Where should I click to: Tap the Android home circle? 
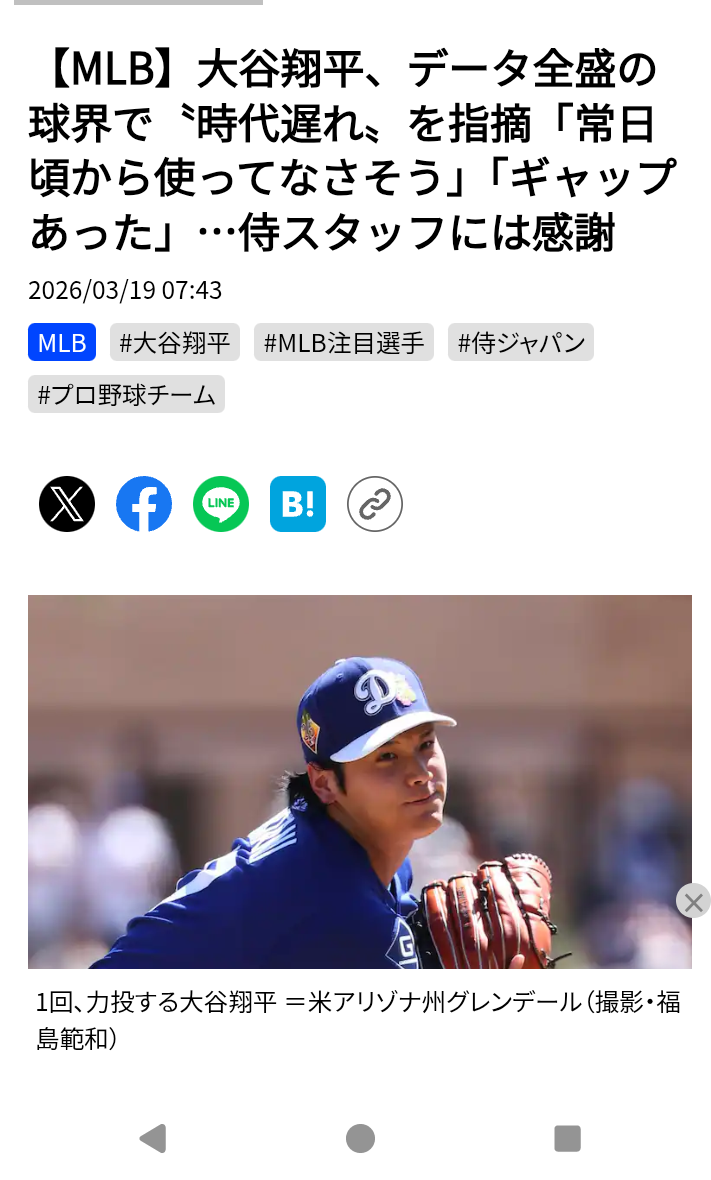coord(360,1139)
